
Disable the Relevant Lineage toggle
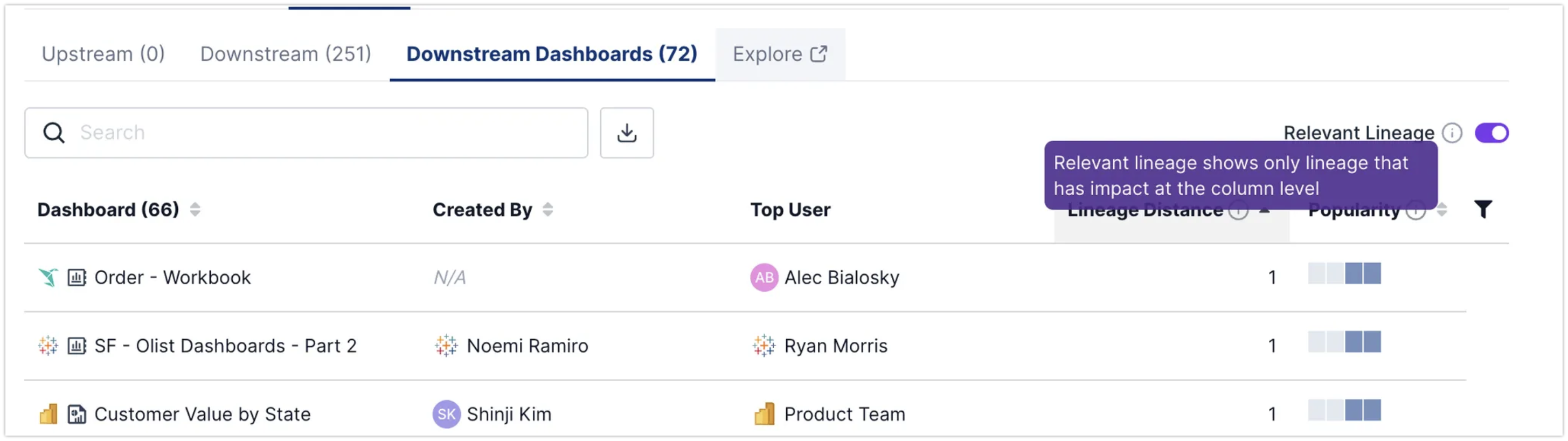pyautogui.click(x=1491, y=133)
